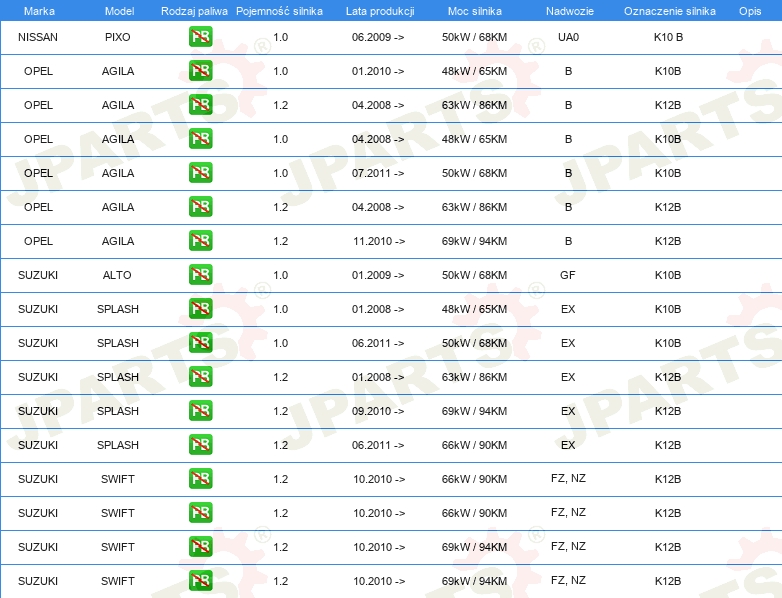Click 66kW / 90KM in the SPLASH row

click(474, 445)
